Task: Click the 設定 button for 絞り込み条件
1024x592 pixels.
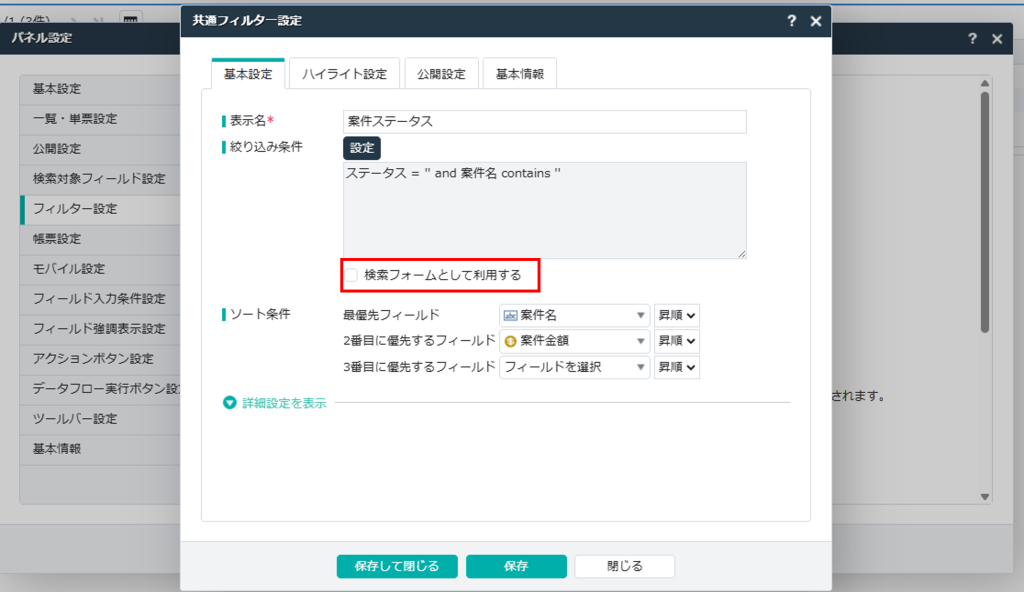Action: (x=361, y=148)
